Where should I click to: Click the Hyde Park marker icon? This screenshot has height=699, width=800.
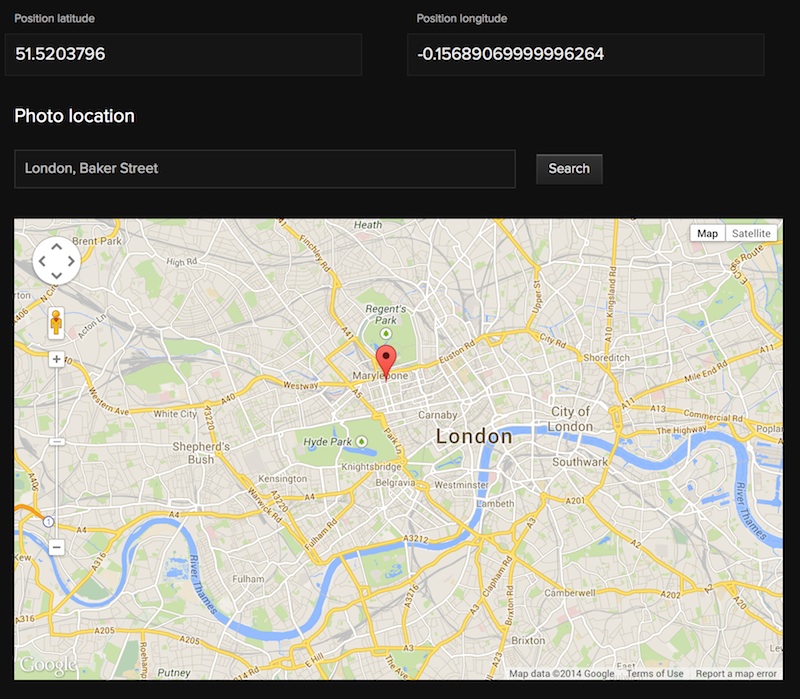[x=361, y=441]
